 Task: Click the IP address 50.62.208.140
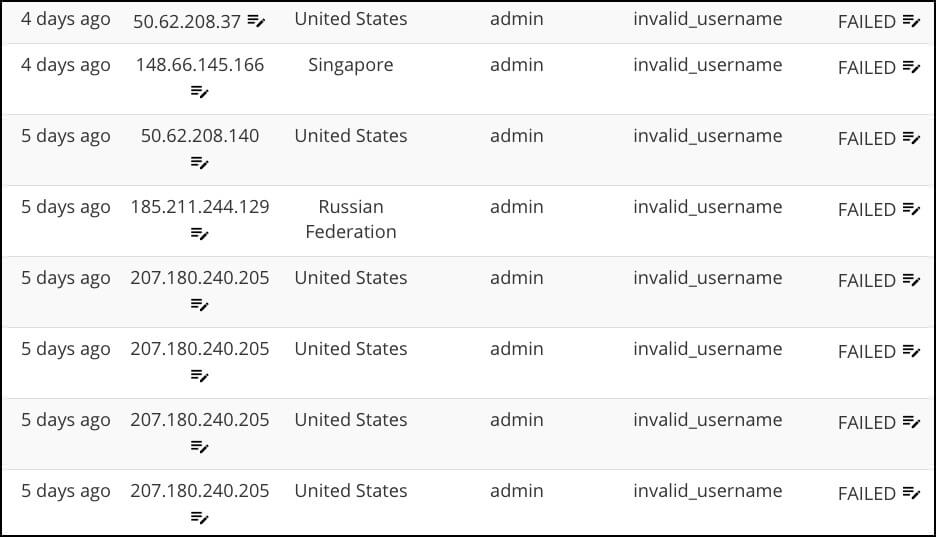[200, 136]
